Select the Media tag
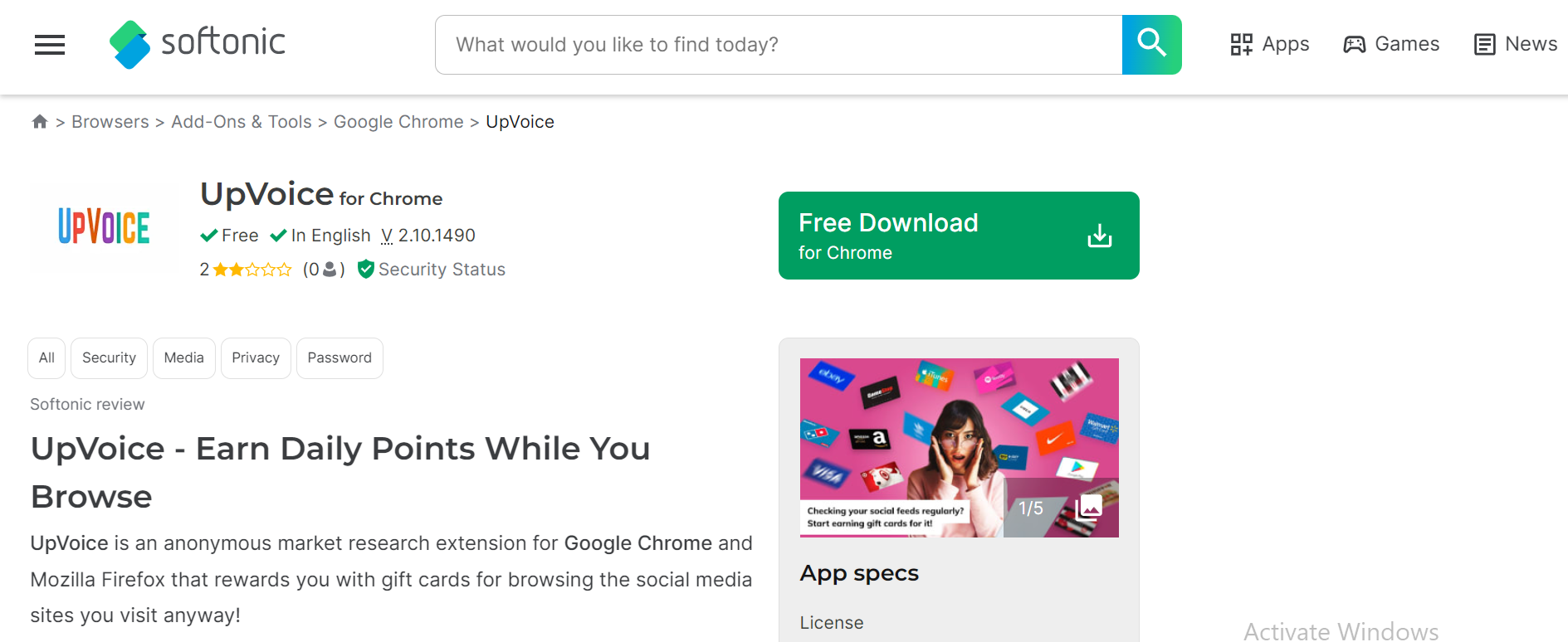The image size is (1568, 642). tap(184, 358)
